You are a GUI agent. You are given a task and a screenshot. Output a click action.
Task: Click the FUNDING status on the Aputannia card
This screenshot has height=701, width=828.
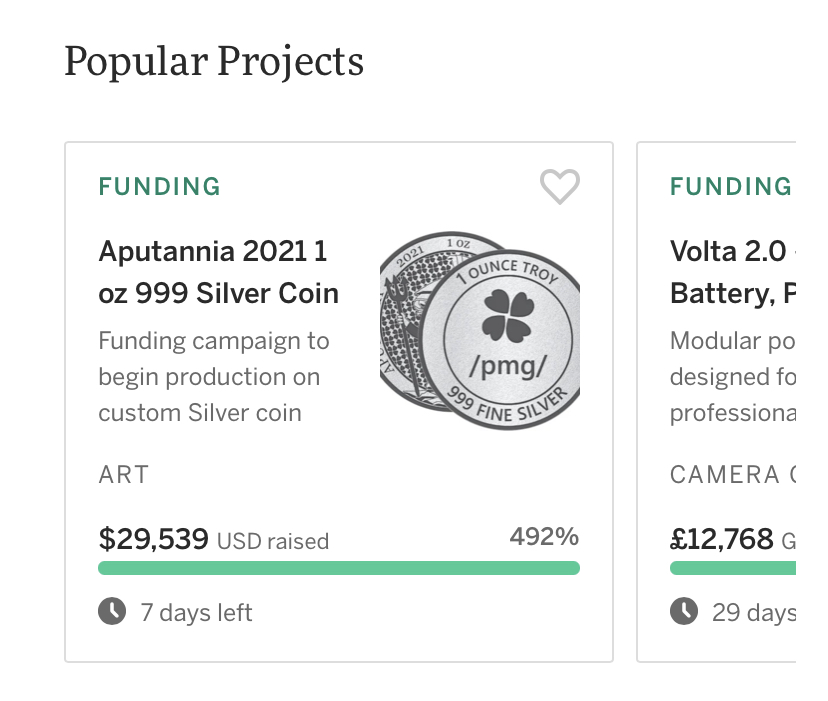[159, 187]
